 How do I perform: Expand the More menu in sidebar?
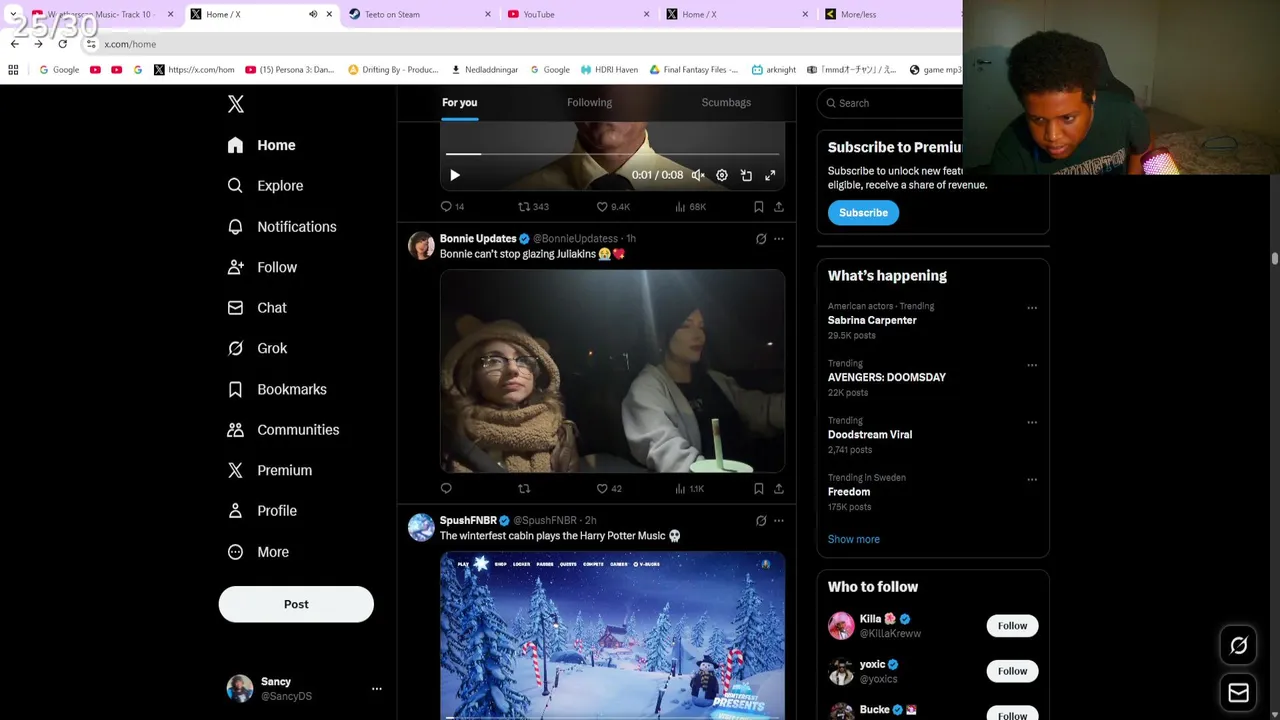tap(258, 552)
